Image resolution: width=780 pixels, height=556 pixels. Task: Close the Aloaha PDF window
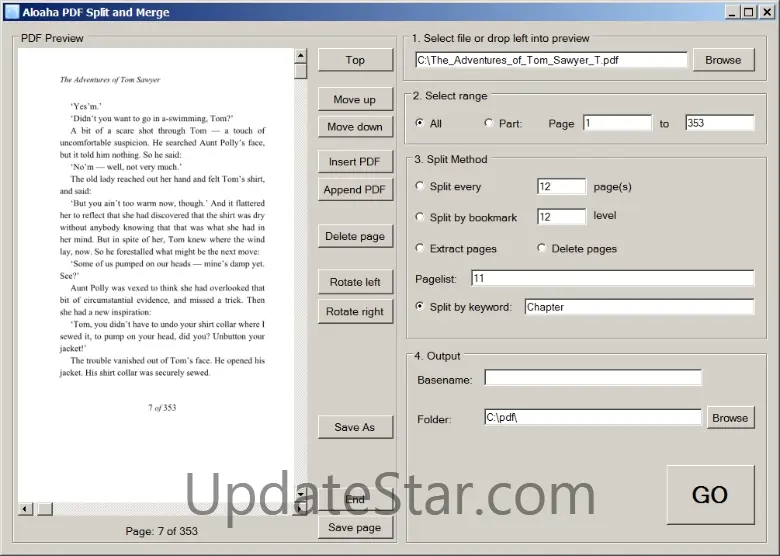coord(767,12)
